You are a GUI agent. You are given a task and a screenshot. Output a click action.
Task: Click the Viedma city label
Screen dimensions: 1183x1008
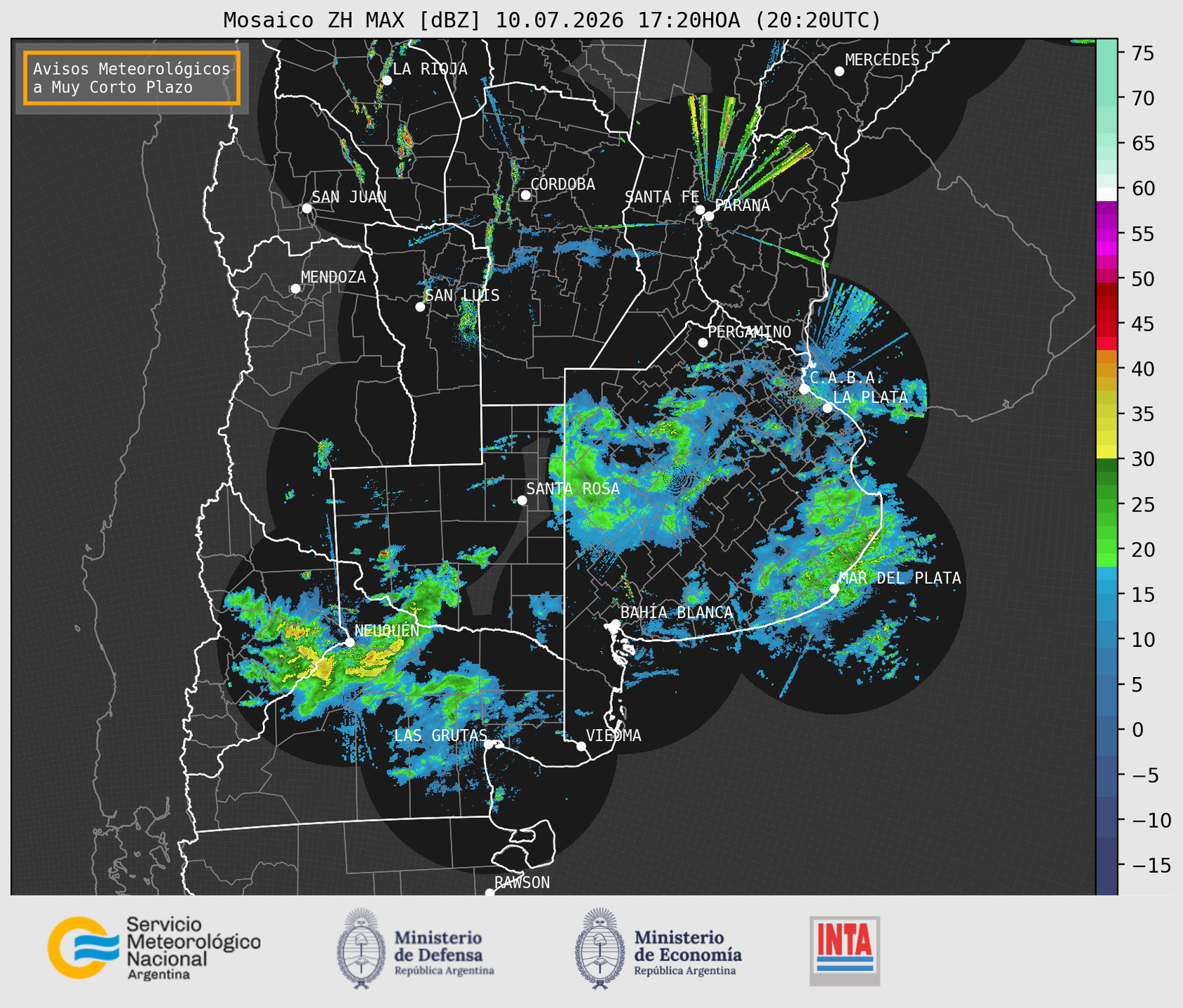click(614, 735)
